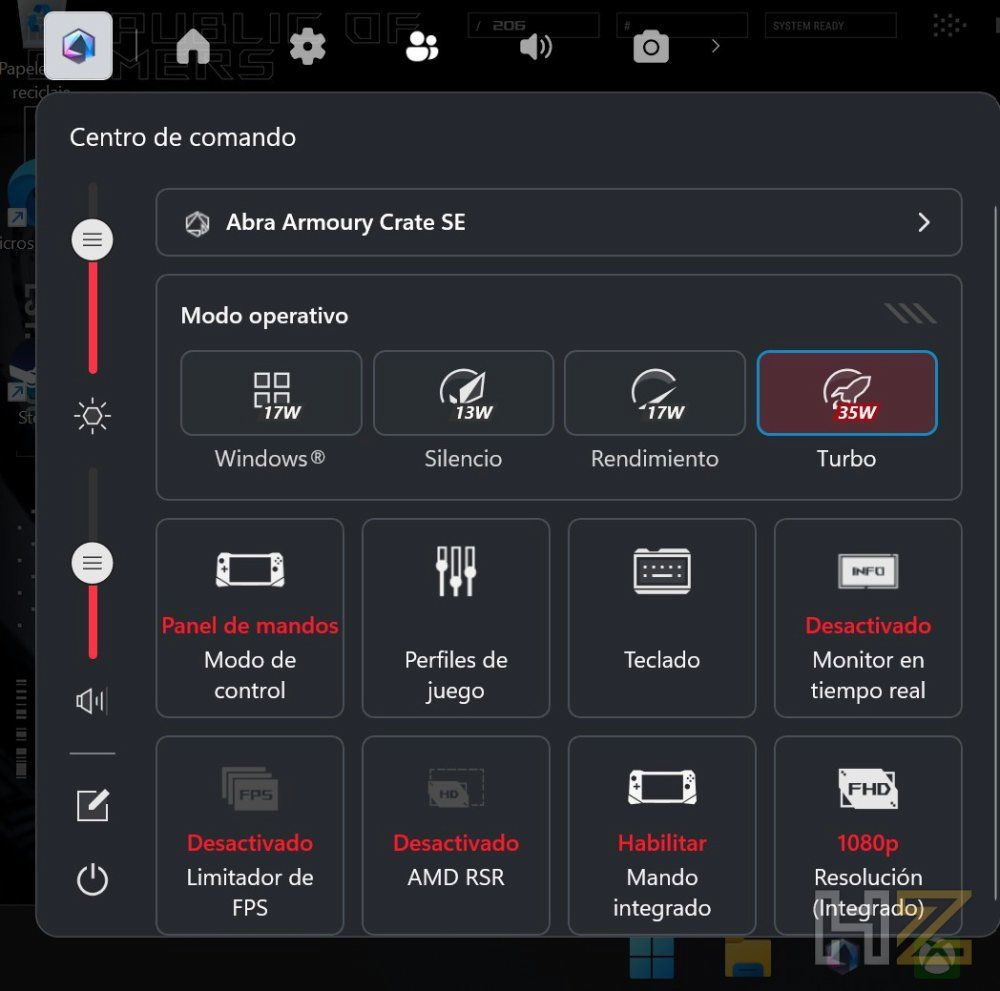Edit Command Center layout pencil icon

click(x=93, y=805)
